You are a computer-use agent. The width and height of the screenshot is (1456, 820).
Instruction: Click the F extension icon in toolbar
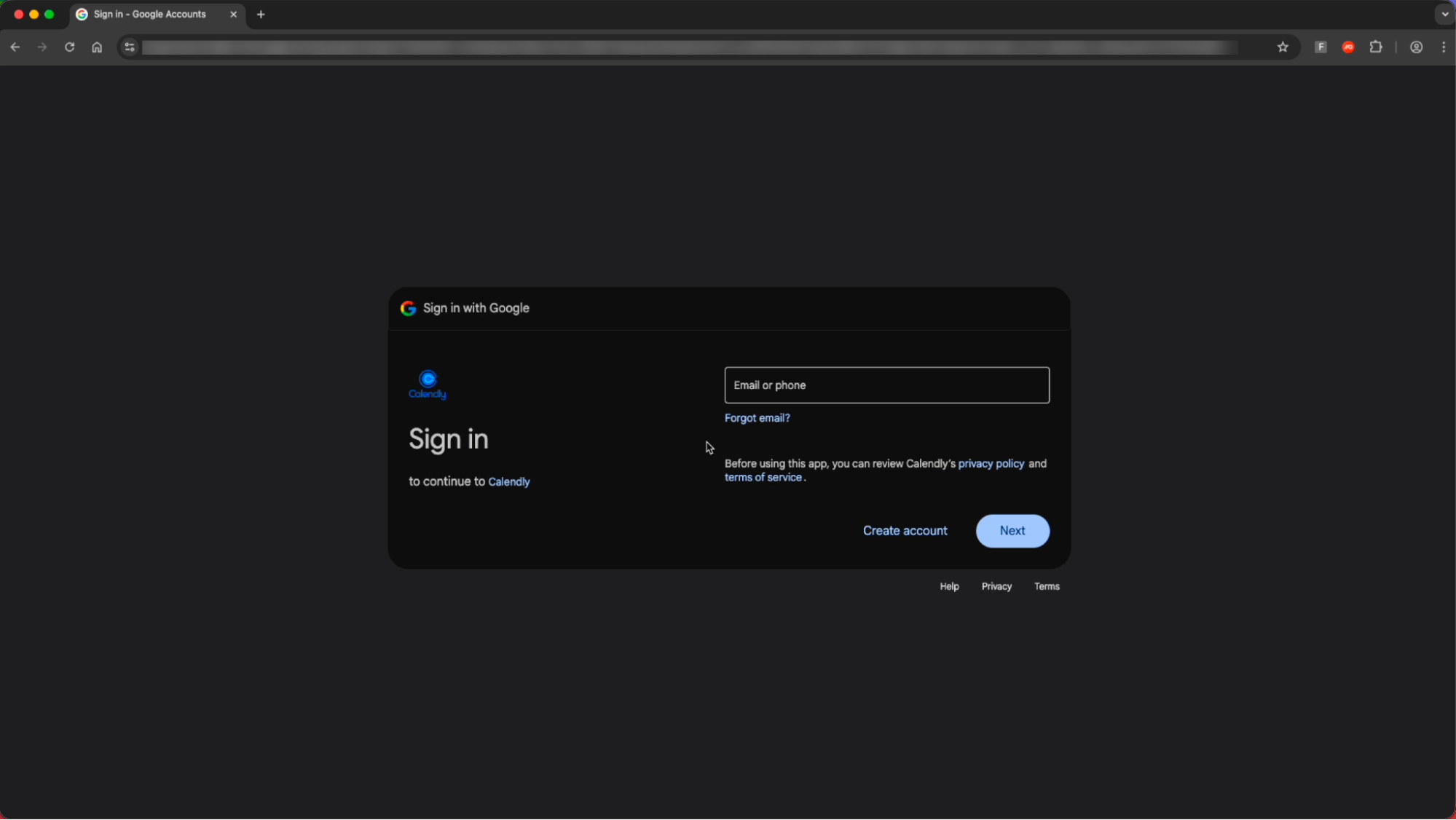click(x=1320, y=47)
